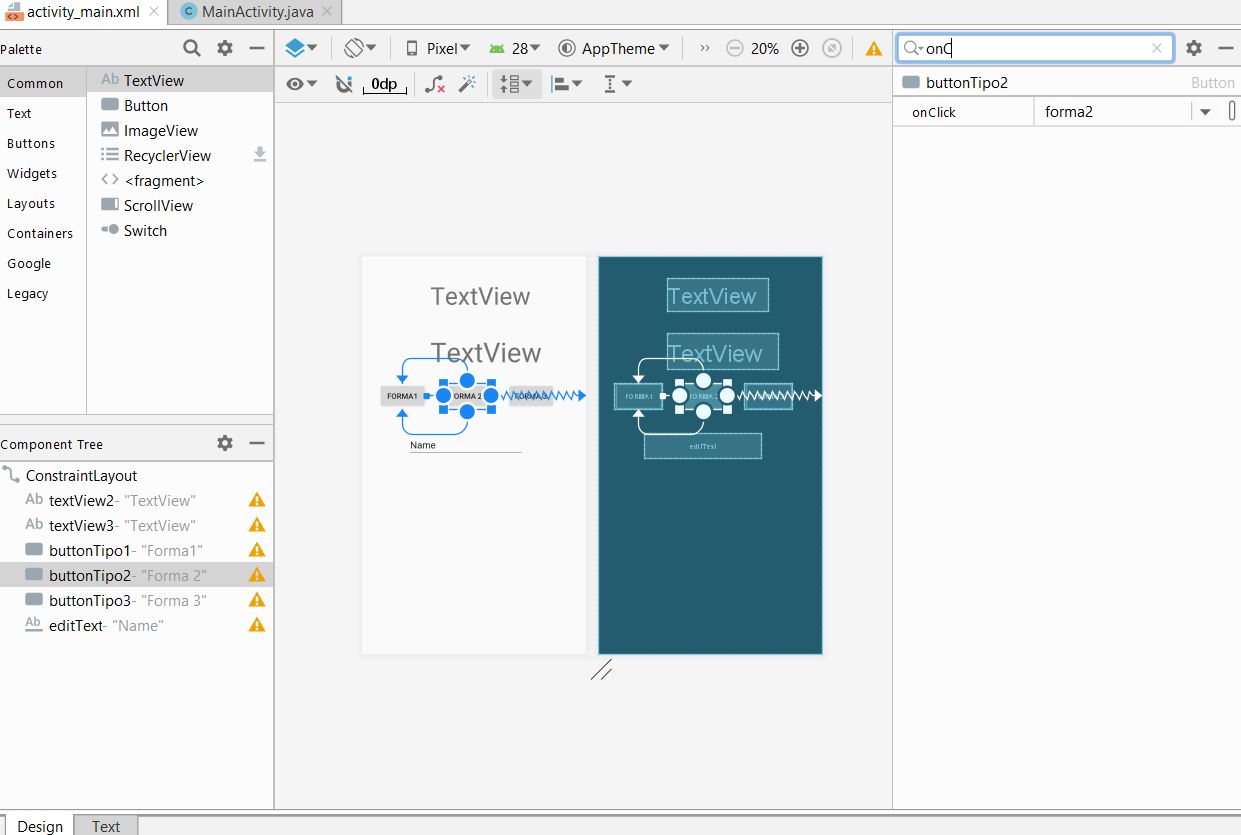The height and width of the screenshot is (835, 1241).
Task: Pick Switch from the palette list
Action: pos(180,230)
